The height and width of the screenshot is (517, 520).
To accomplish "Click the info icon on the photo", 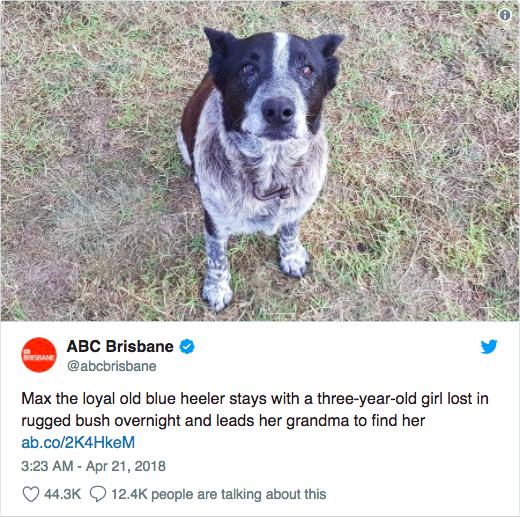I will (505, 15).
